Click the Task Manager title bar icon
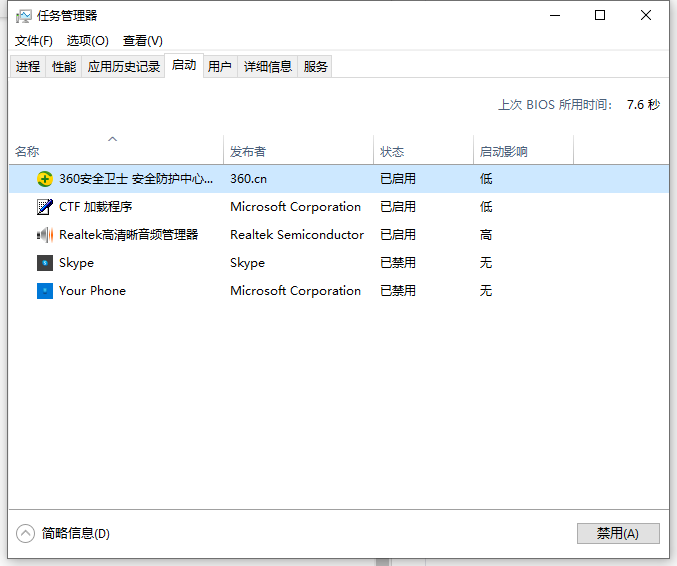 pyautogui.click(x=24, y=16)
